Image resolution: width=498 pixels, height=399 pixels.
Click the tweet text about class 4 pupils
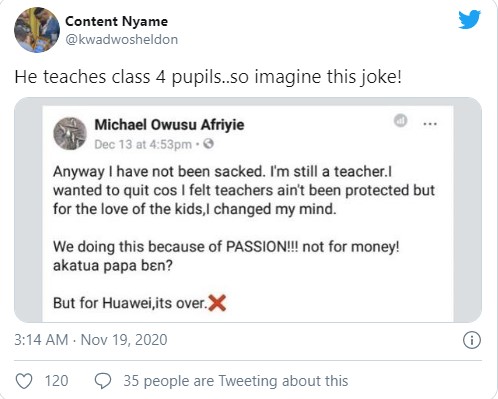coord(208,77)
